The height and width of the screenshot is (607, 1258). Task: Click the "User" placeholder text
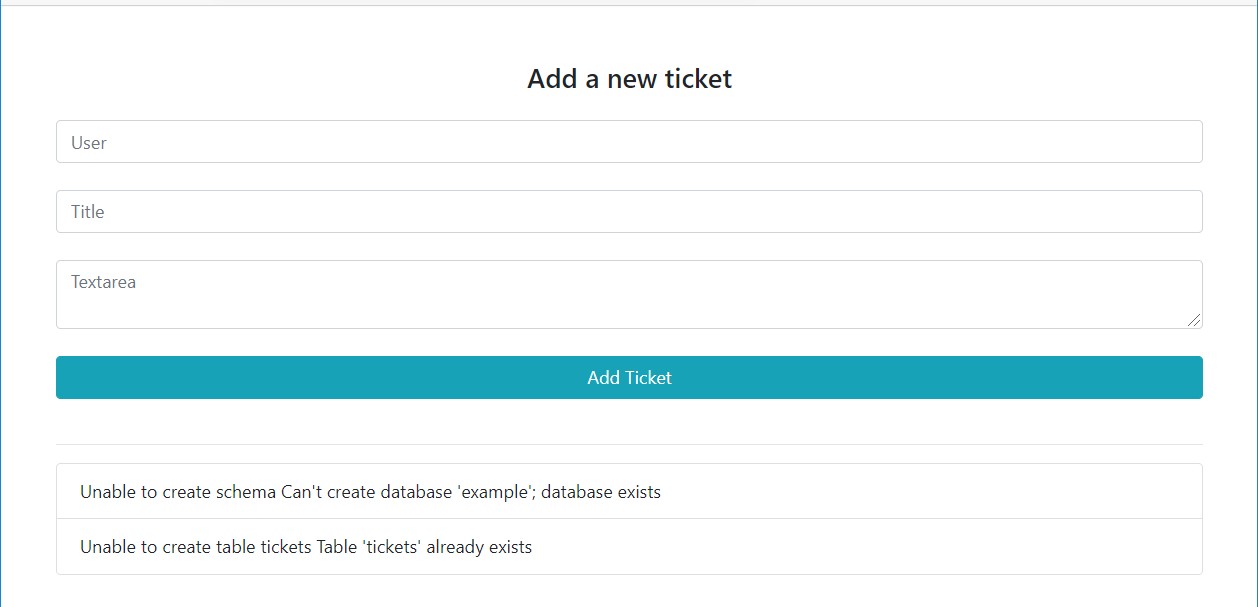(89, 143)
